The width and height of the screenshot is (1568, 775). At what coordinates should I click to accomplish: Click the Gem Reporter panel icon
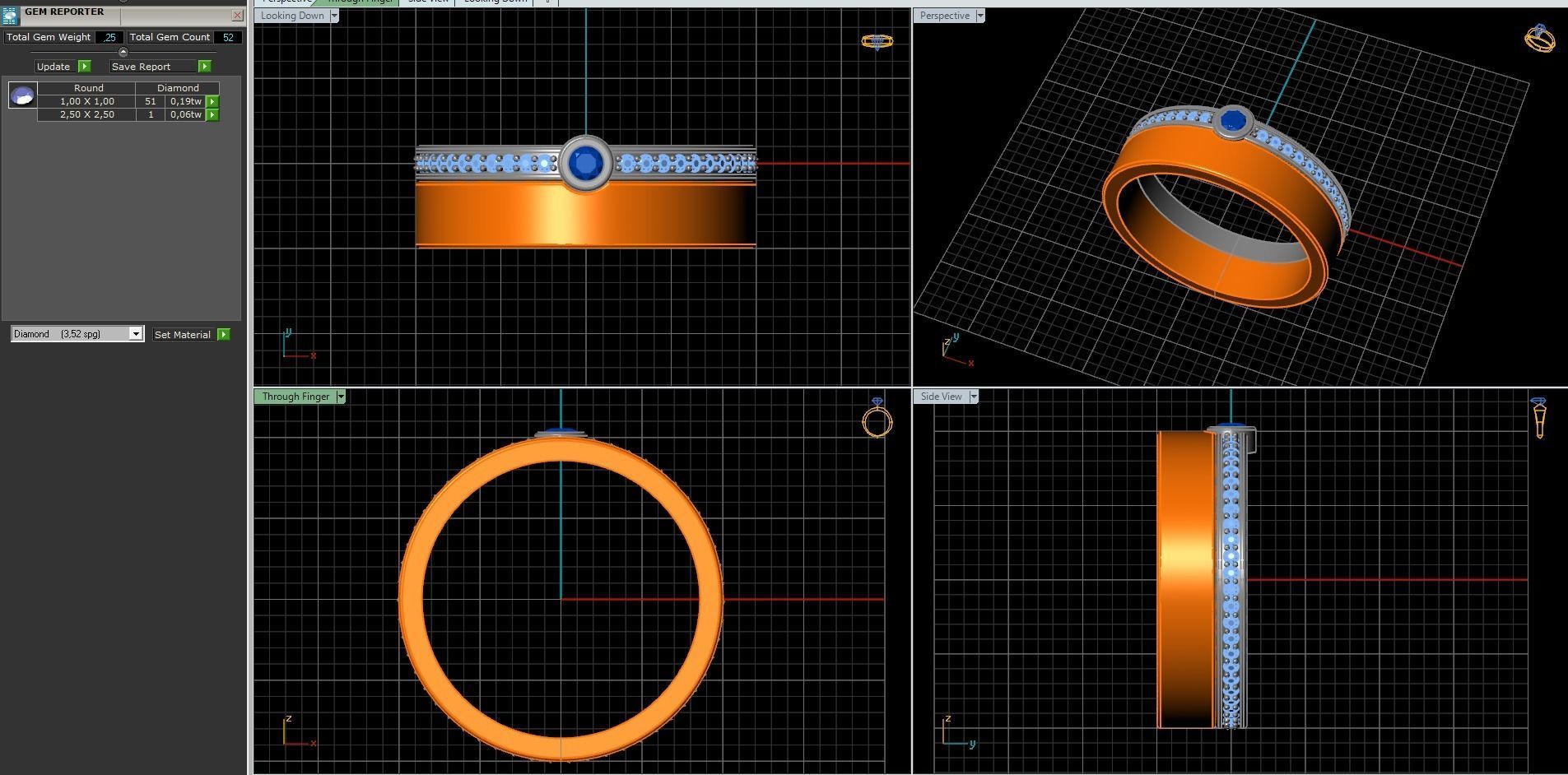(10, 16)
